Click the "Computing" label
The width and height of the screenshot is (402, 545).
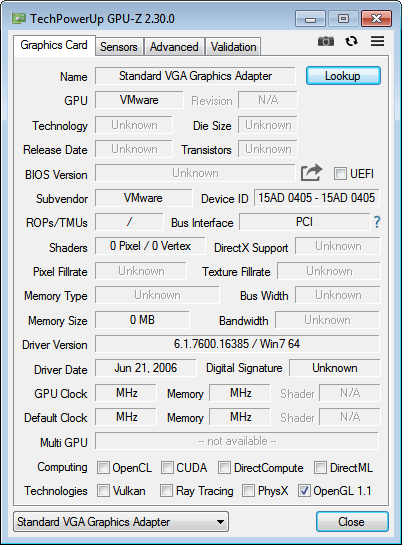(x=62, y=467)
